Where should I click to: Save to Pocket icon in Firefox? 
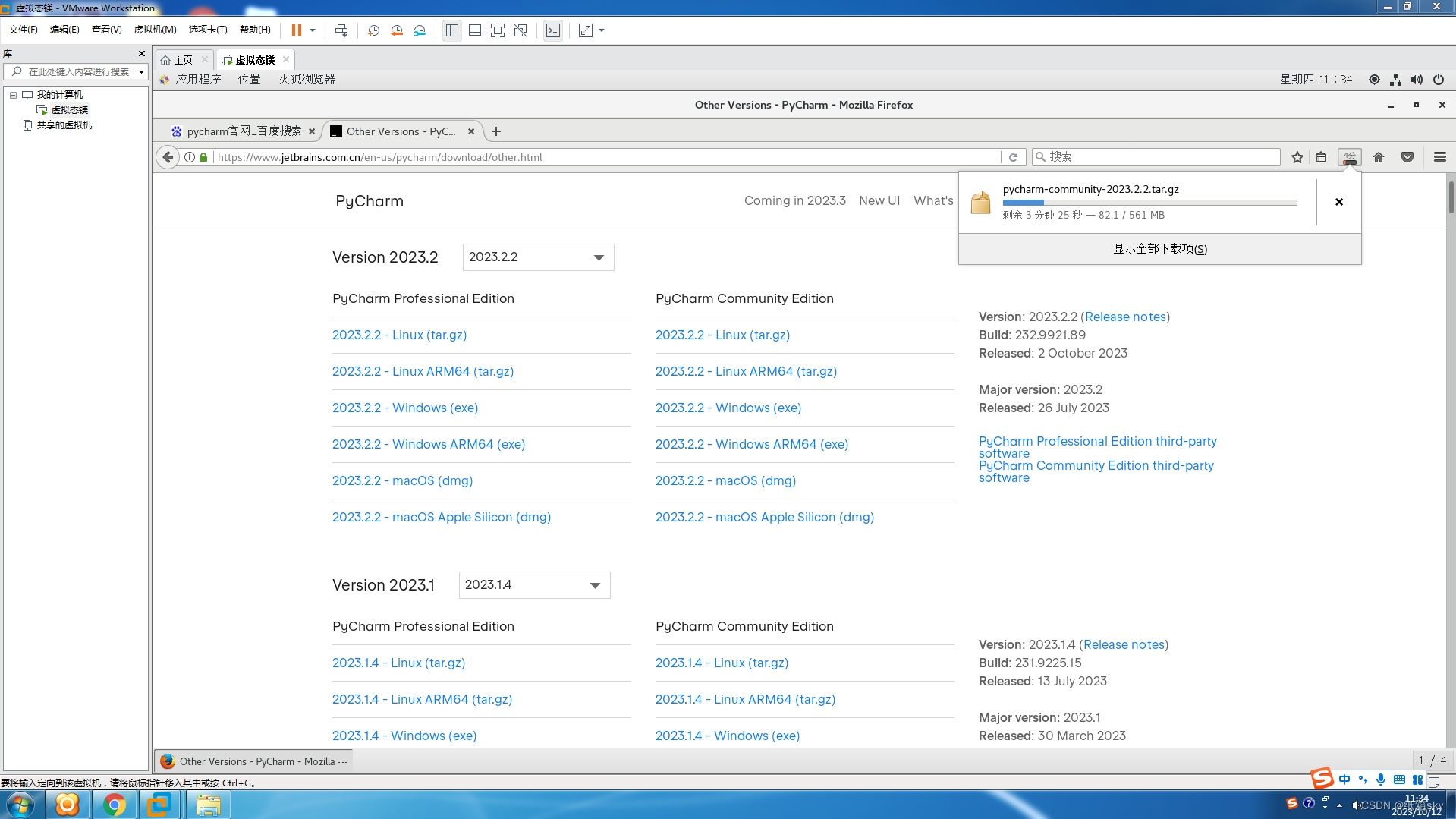pyautogui.click(x=1407, y=157)
